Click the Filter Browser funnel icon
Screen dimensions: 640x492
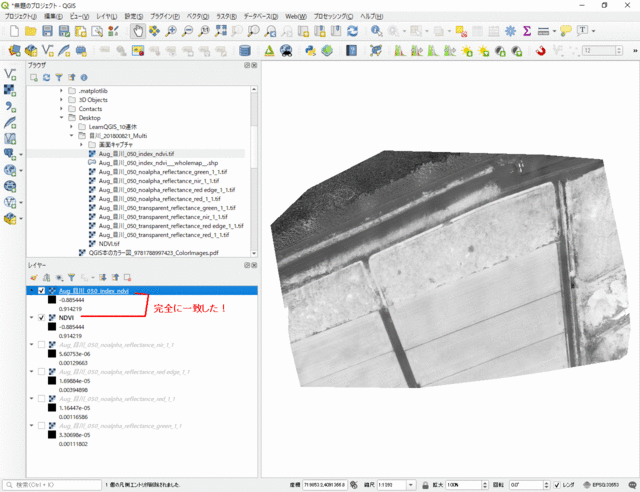click(x=59, y=78)
